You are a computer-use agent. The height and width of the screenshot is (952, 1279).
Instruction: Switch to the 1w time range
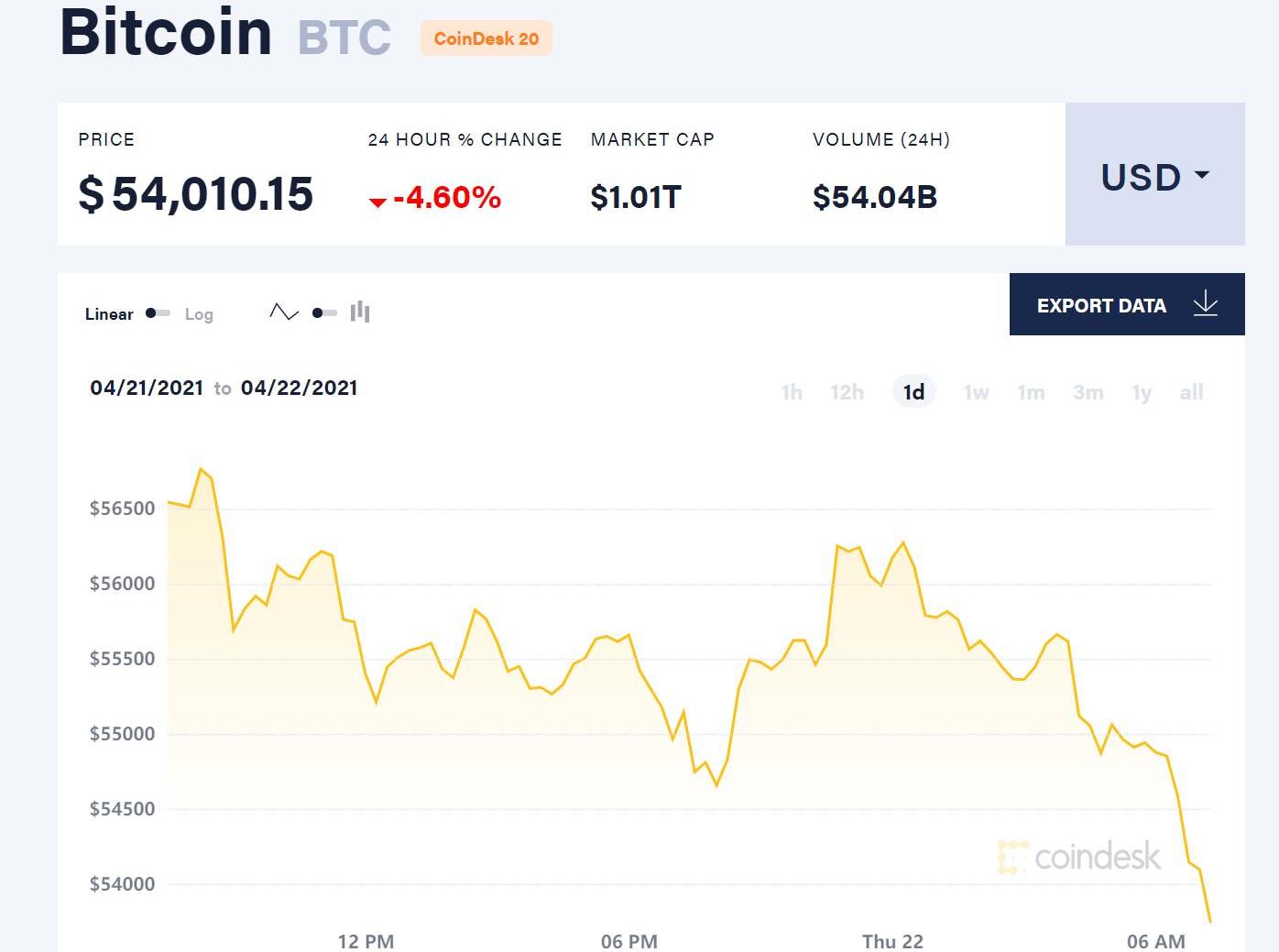pyautogui.click(x=977, y=392)
